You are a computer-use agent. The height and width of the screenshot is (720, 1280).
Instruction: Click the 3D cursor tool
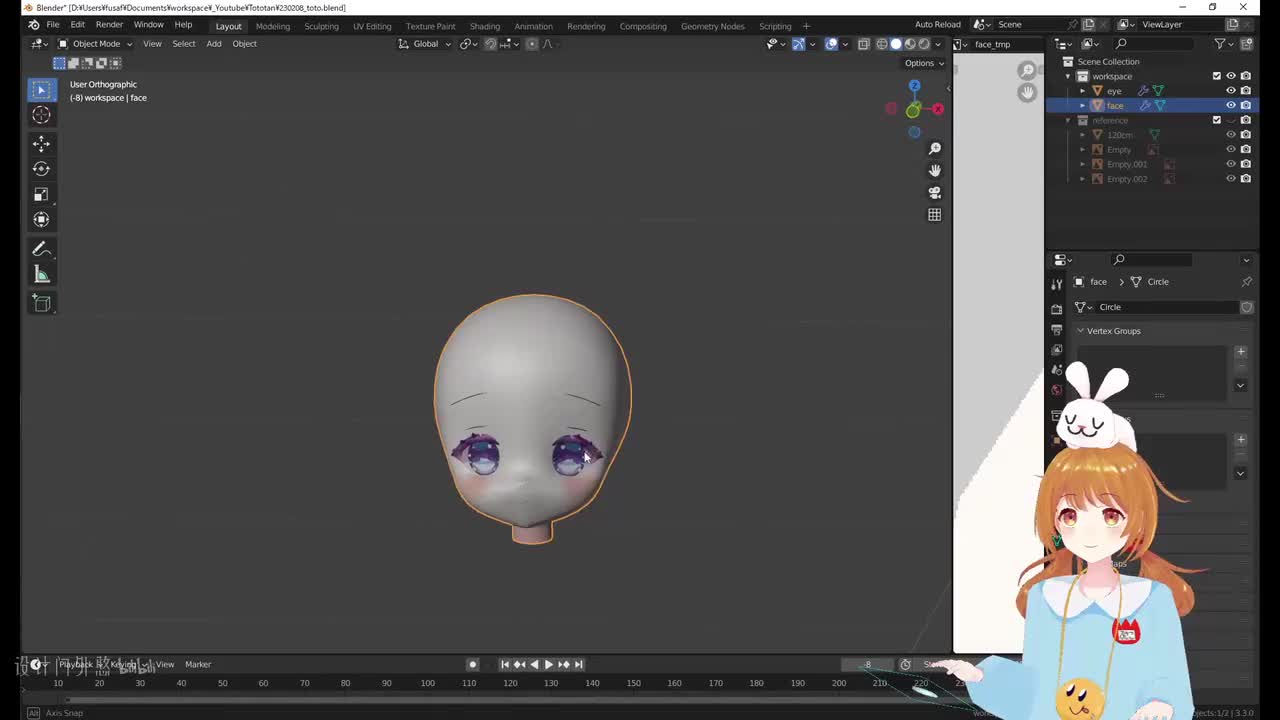coord(41,115)
